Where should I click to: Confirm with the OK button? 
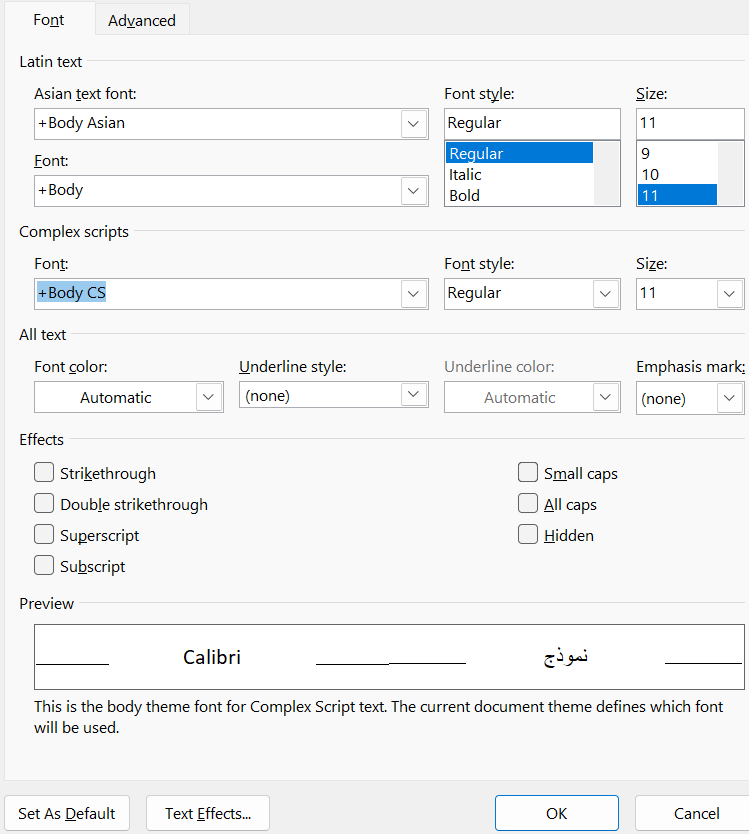[x=557, y=813]
